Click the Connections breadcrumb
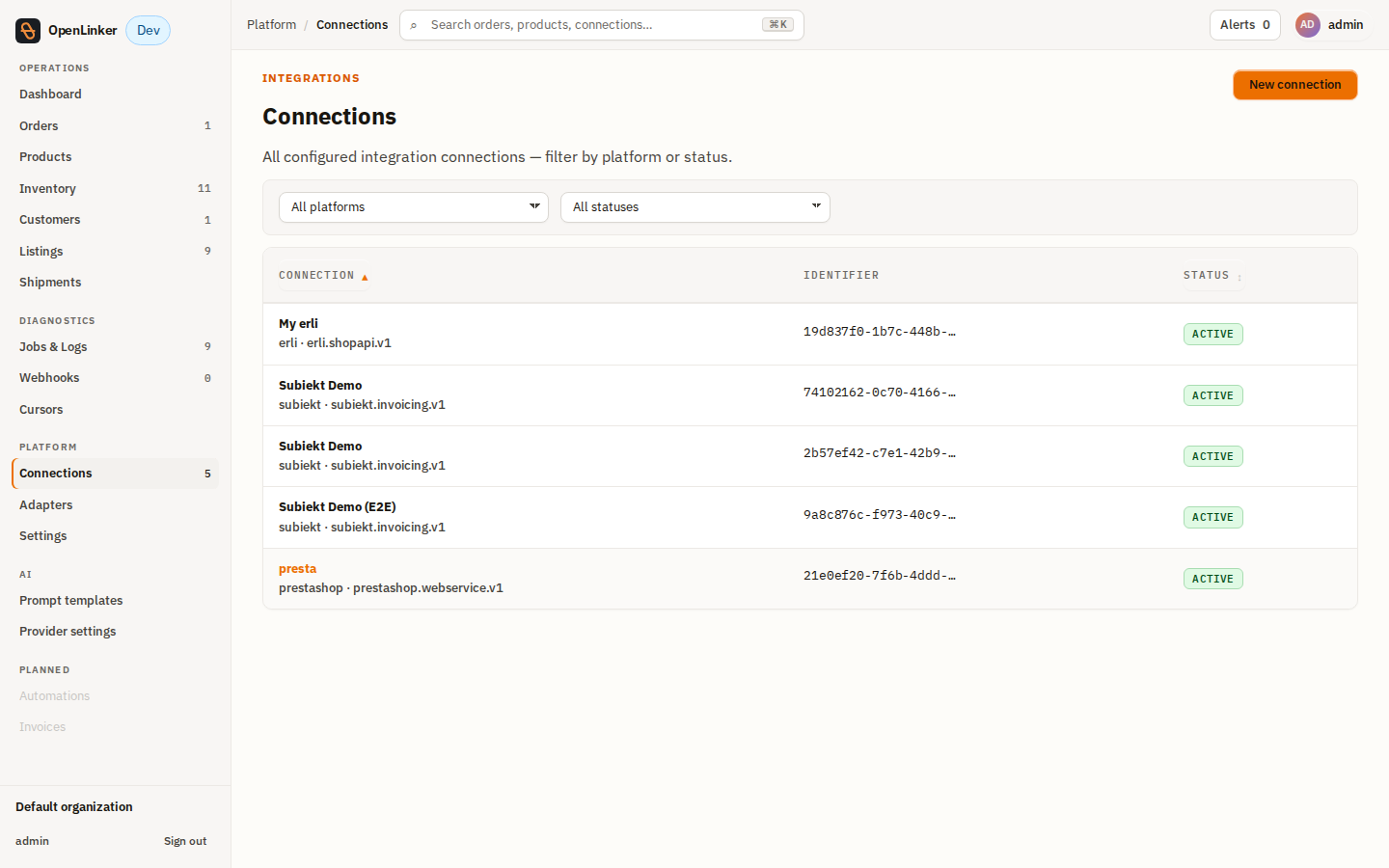The height and width of the screenshot is (868, 1389). coord(352,25)
